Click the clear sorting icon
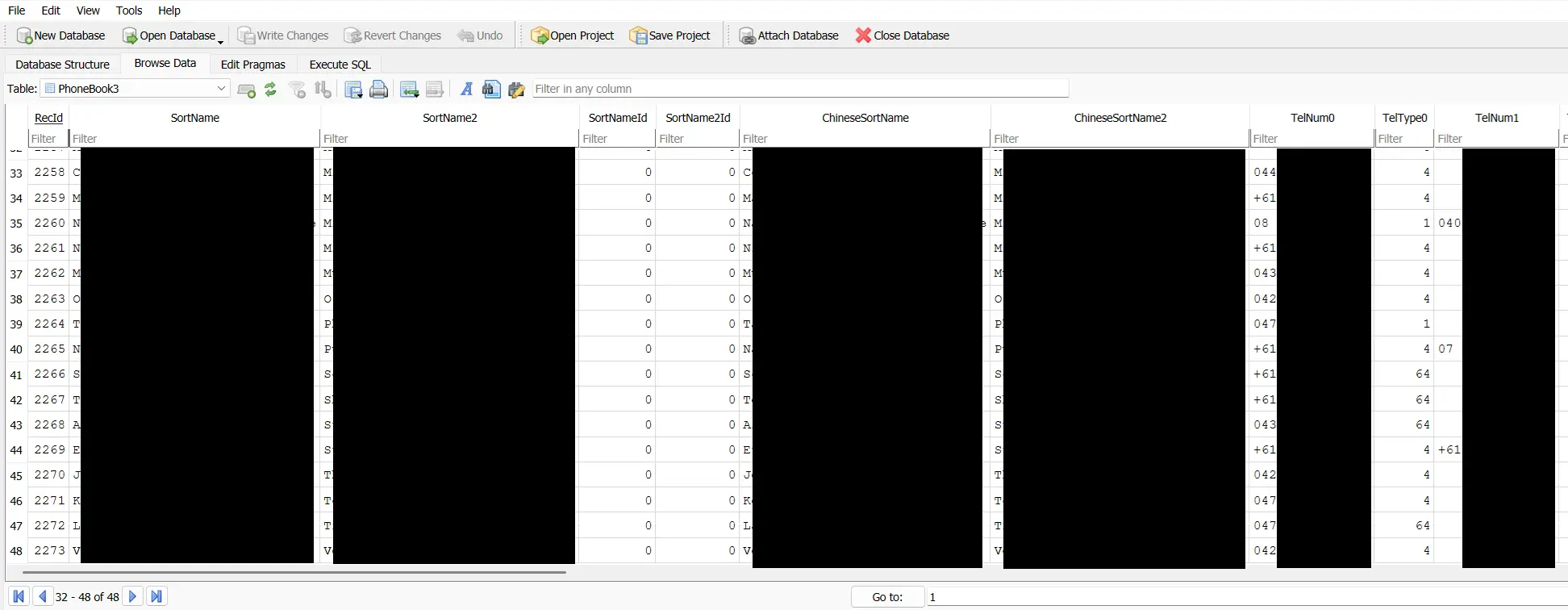 tap(323, 90)
